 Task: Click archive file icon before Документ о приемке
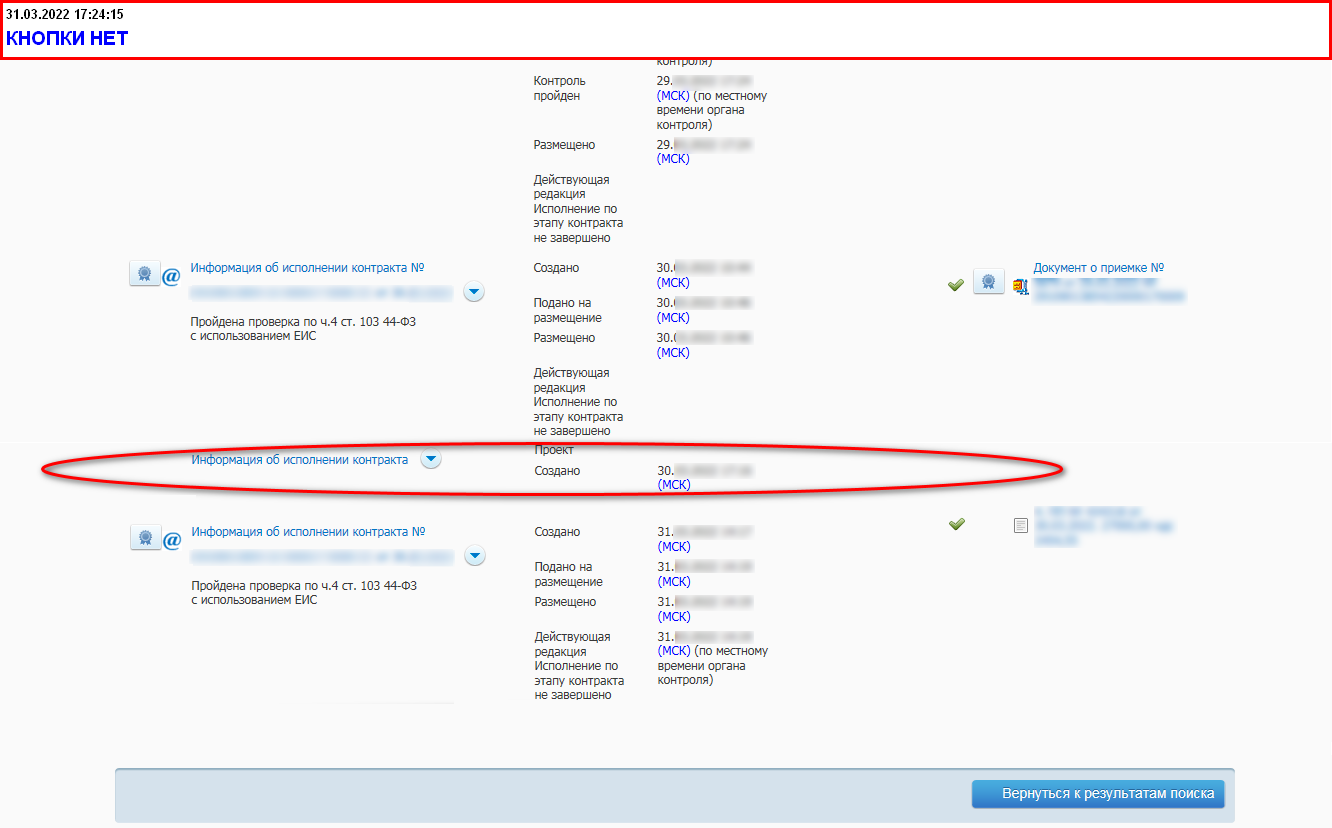click(x=1020, y=286)
